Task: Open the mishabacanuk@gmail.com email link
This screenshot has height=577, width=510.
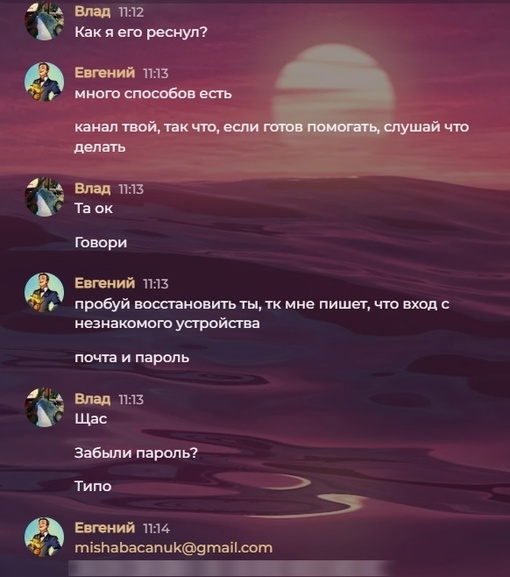Action: 173,548
